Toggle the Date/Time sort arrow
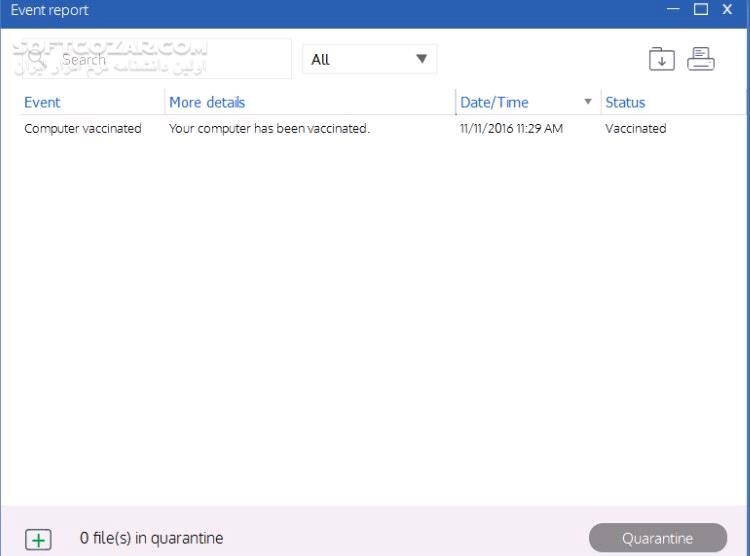The height and width of the screenshot is (556, 750). [588, 102]
